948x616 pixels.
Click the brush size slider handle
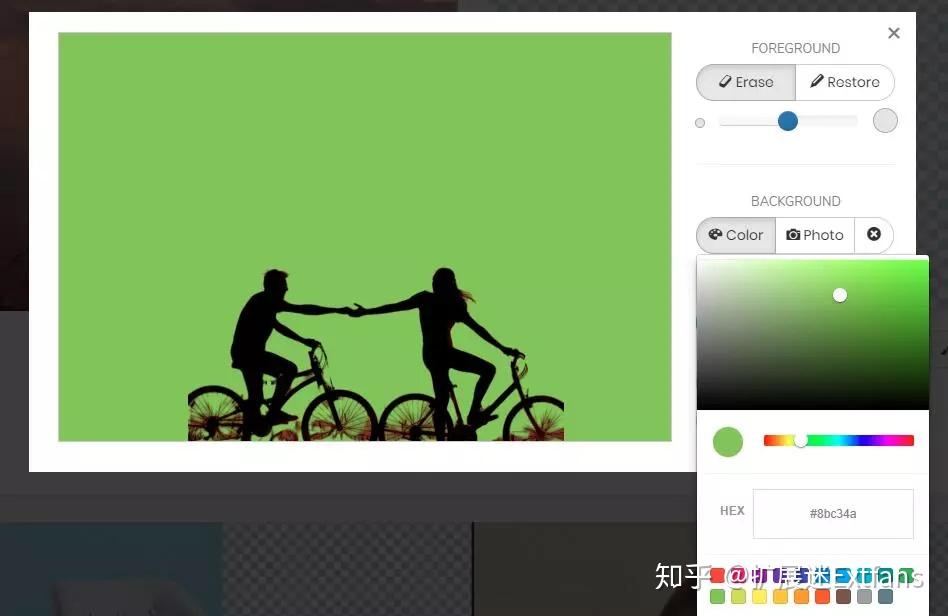coord(787,121)
